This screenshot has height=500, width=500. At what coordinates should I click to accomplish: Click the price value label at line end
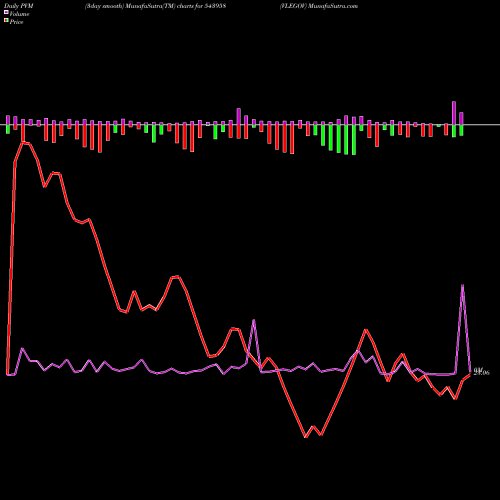[x=482, y=372]
